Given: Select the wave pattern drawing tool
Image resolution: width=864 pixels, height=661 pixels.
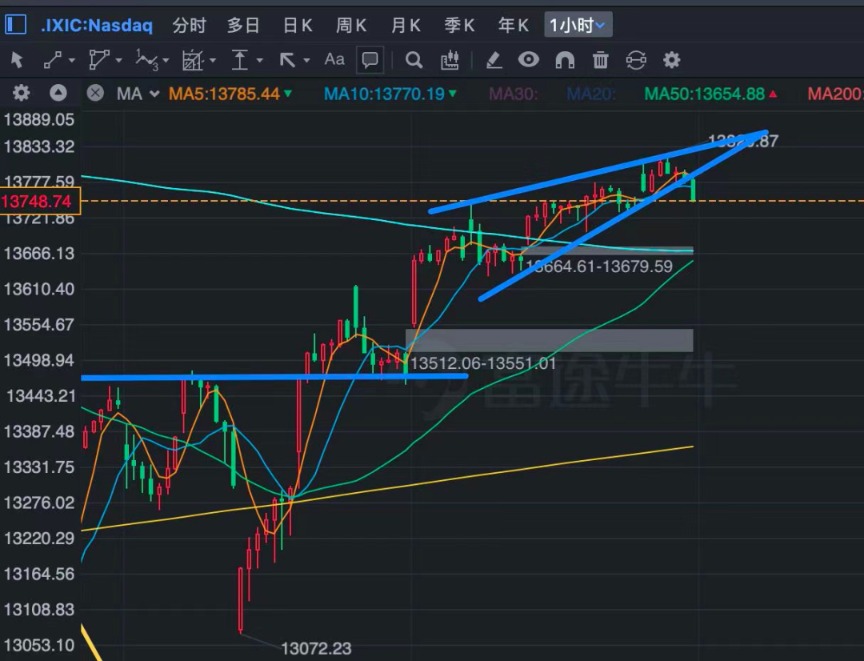Looking at the screenshot, I should point(147,60).
